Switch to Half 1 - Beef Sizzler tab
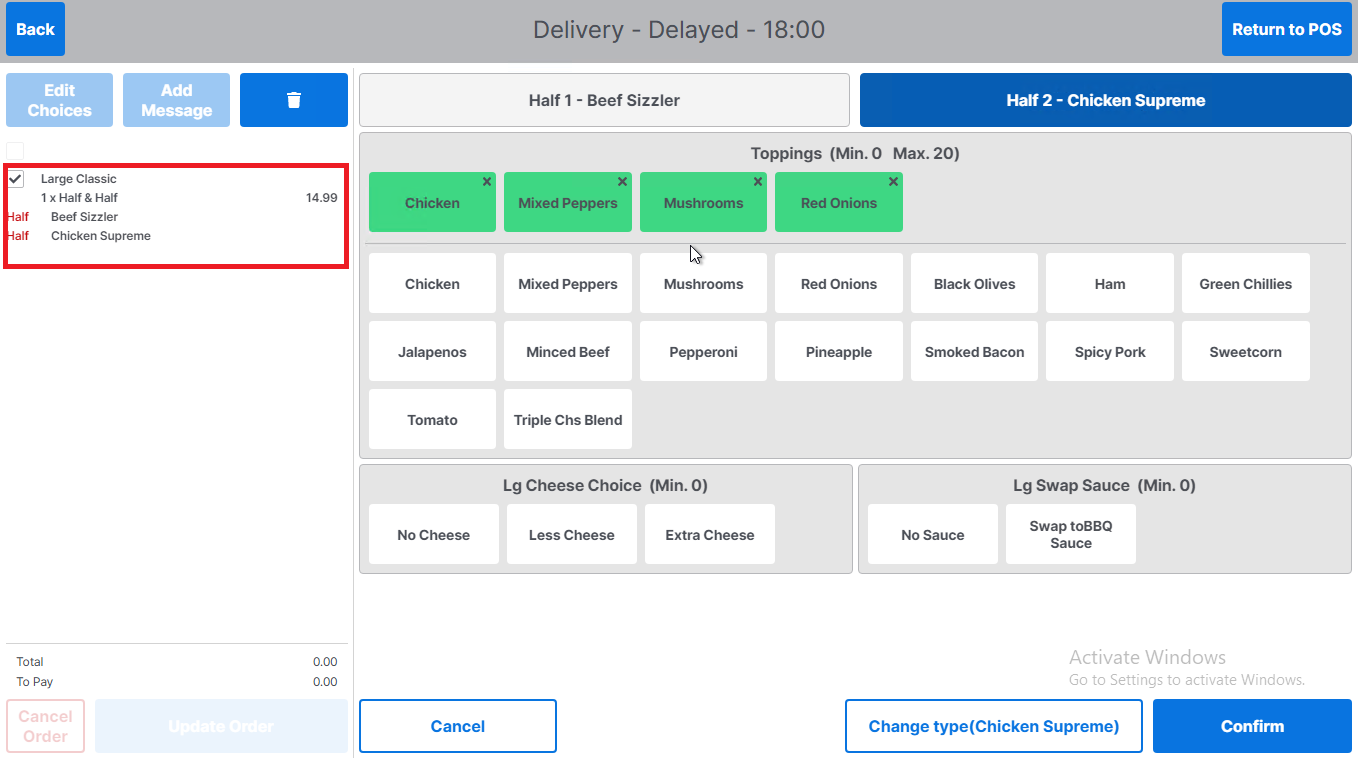 tap(604, 100)
